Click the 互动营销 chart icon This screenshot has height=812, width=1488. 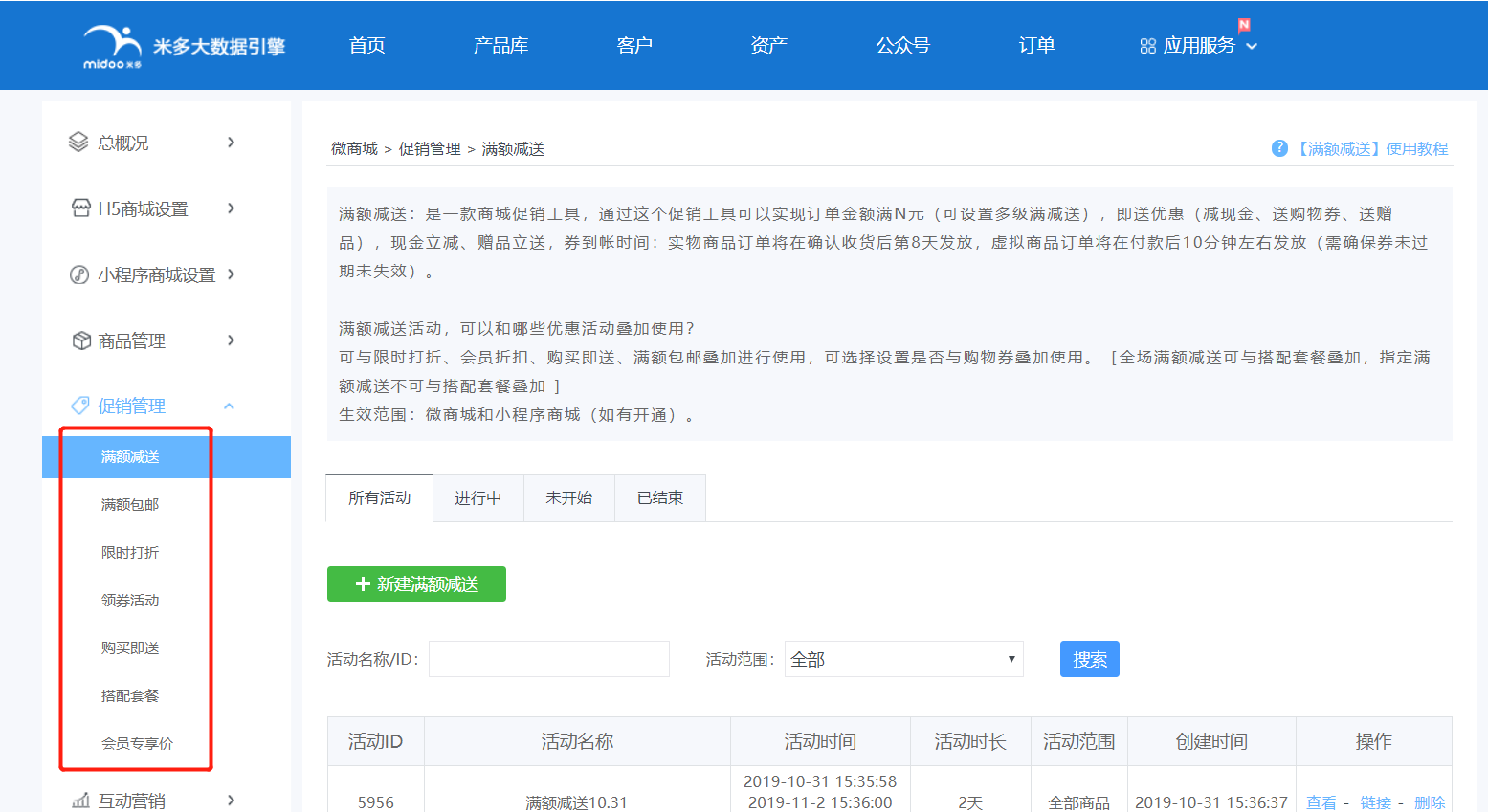[x=81, y=801]
